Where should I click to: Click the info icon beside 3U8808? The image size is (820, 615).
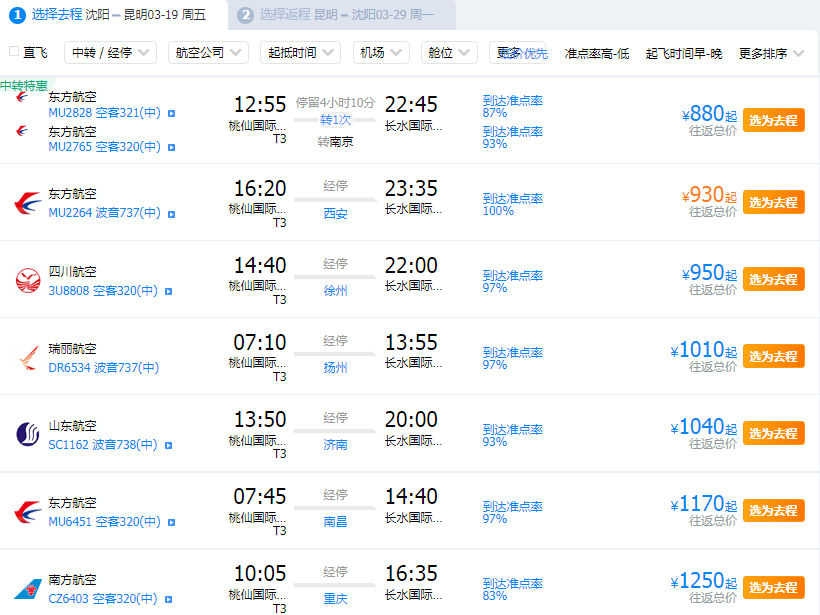click(x=168, y=291)
